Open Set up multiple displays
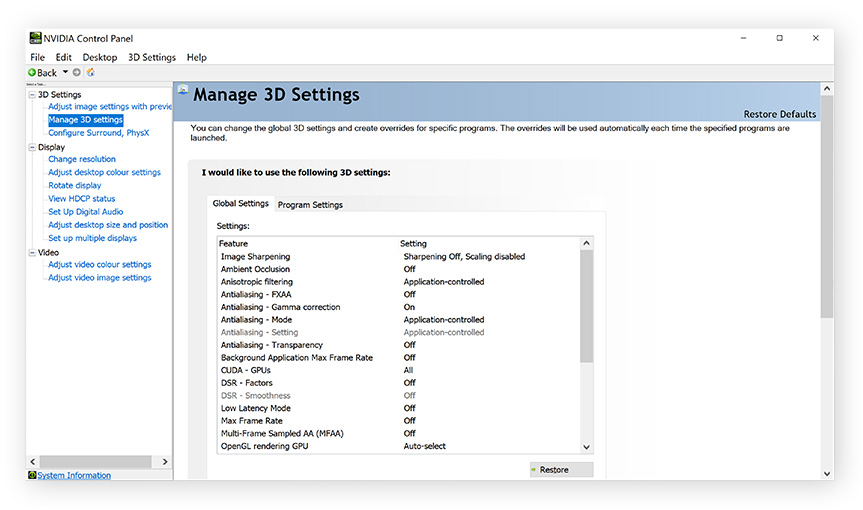863x510 pixels. [x=92, y=238]
